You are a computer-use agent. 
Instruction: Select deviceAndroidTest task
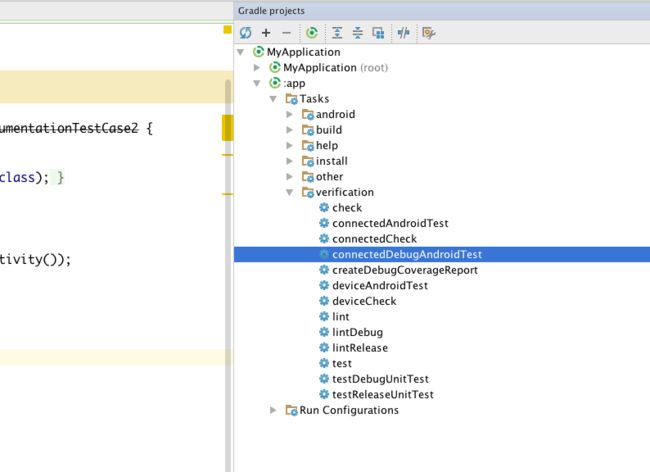(380, 286)
